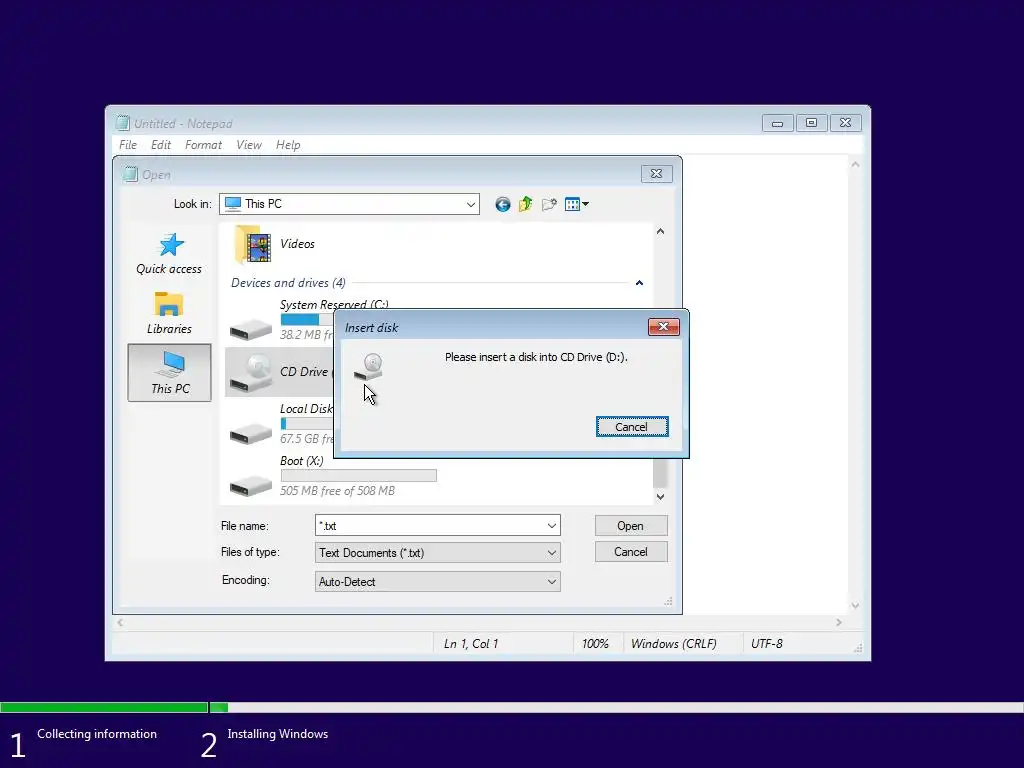The image size is (1024, 768).
Task: Select the System Reserved (C:) drive
Action: [281, 320]
